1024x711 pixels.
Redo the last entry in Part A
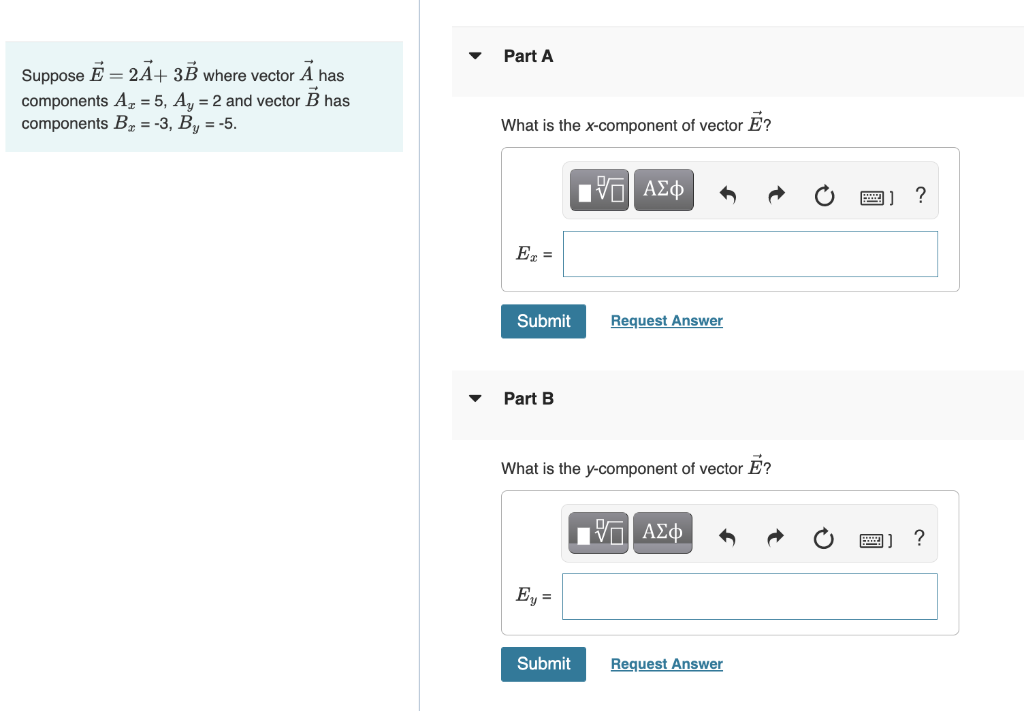775,194
